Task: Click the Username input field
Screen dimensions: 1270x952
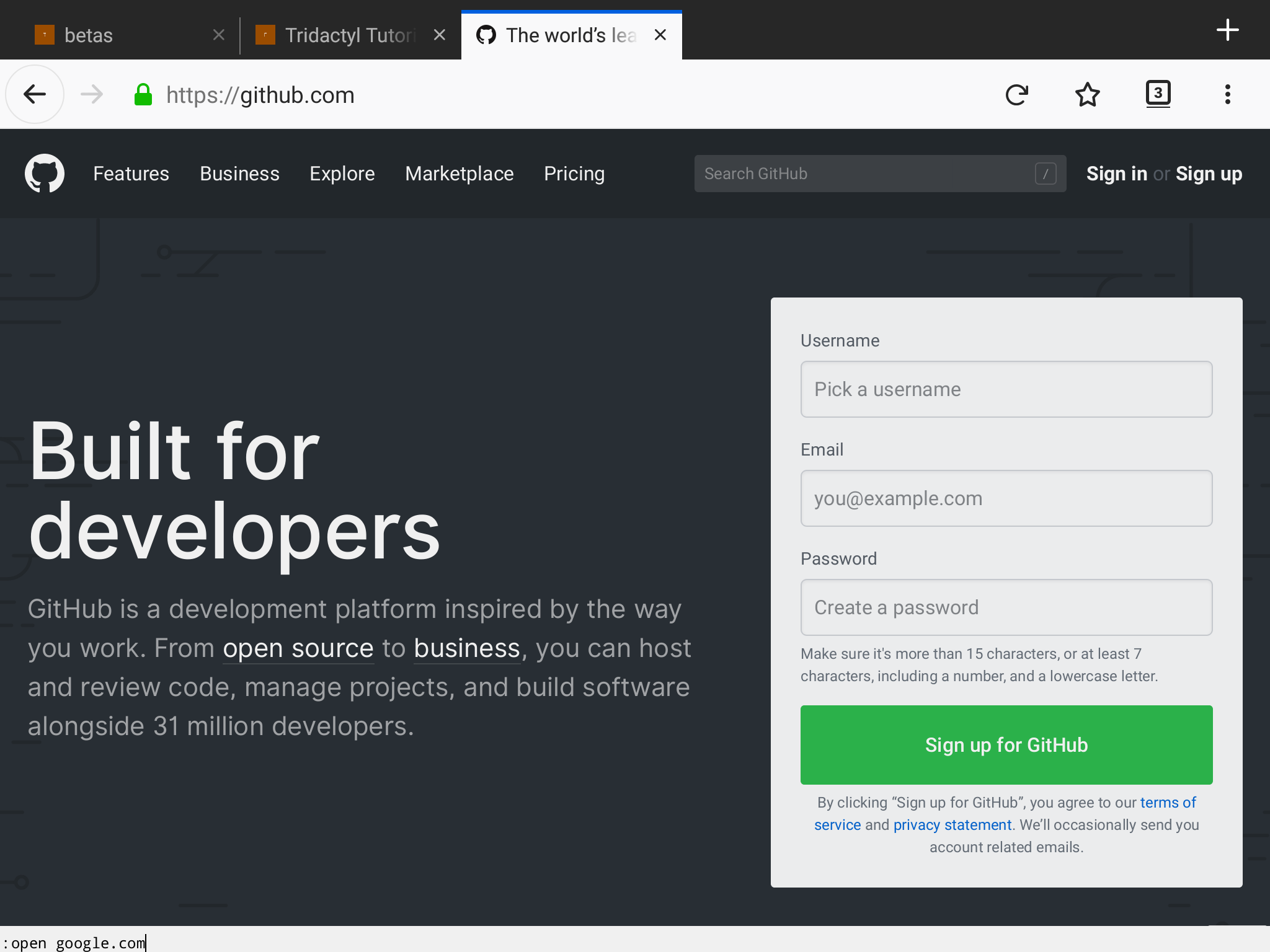Action: tap(1006, 389)
